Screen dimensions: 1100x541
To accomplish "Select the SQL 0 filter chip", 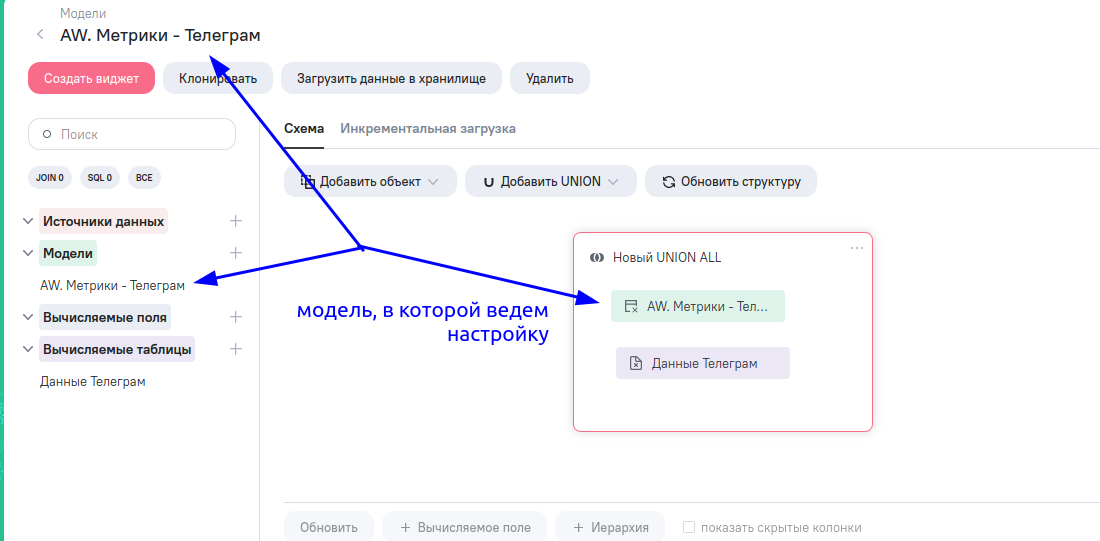I will [100, 178].
